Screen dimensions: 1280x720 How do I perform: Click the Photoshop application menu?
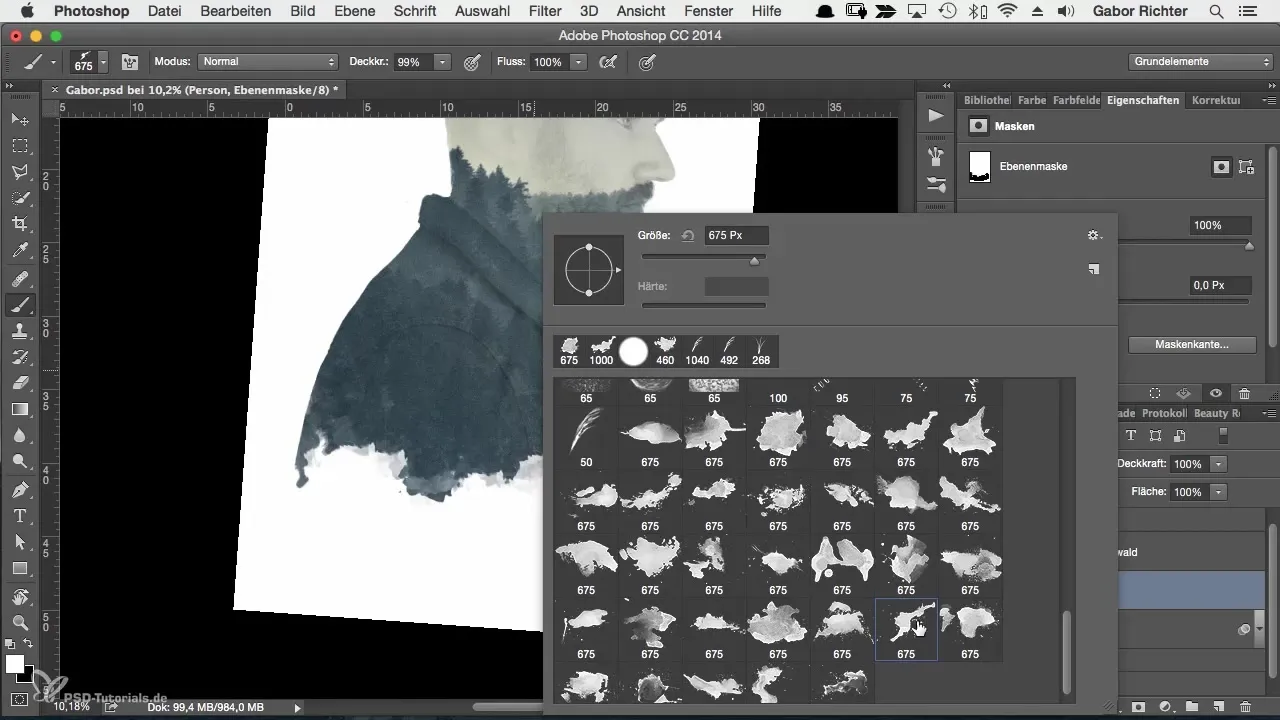(x=93, y=11)
